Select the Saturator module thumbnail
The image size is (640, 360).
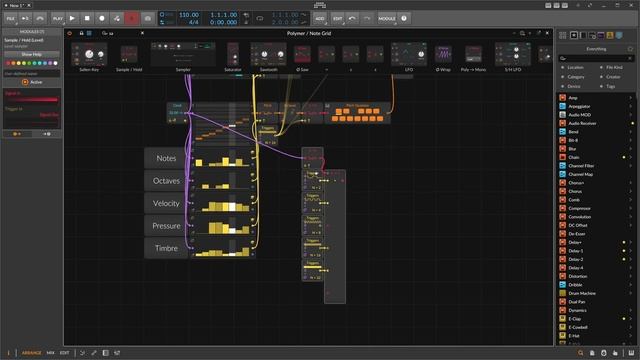pos(233,54)
